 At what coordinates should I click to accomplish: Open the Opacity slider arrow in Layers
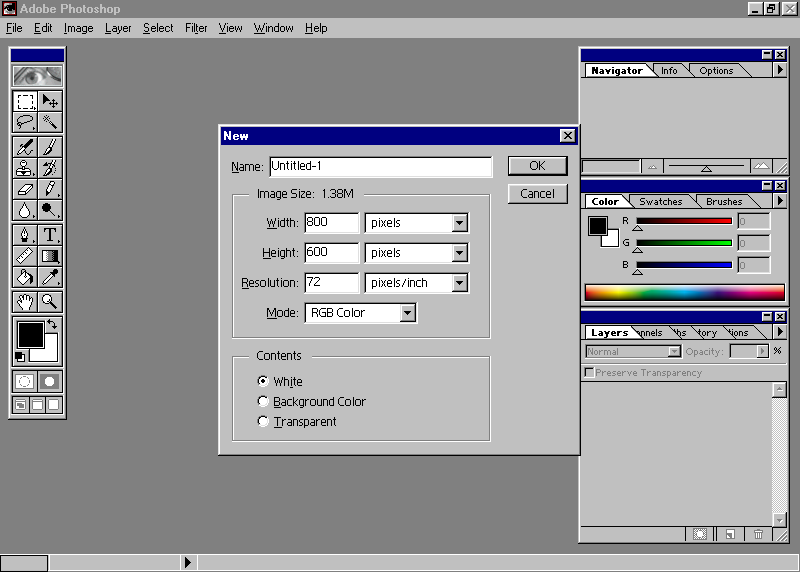point(762,351)
